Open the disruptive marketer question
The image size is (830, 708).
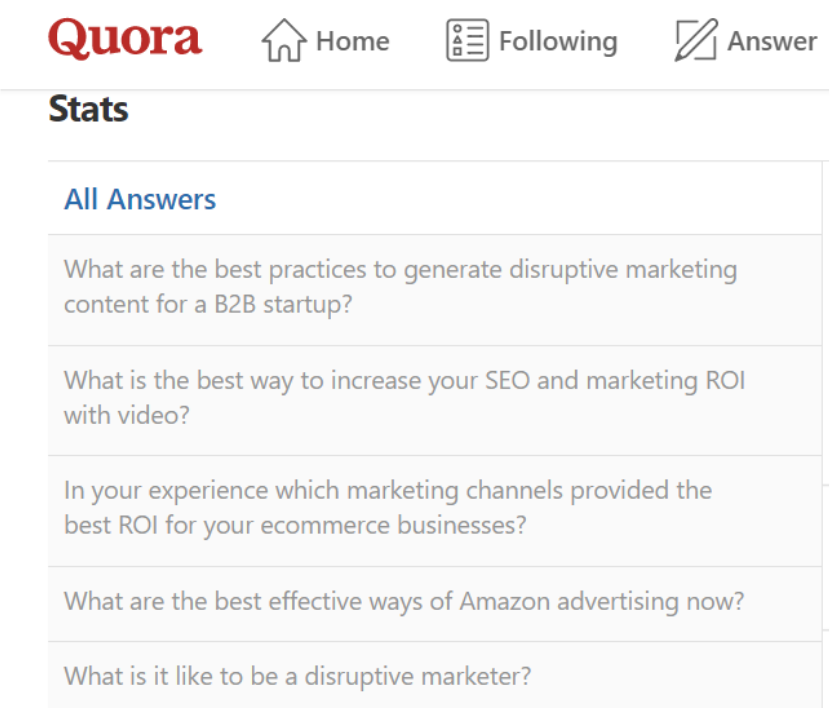click(x=435, y=675)
